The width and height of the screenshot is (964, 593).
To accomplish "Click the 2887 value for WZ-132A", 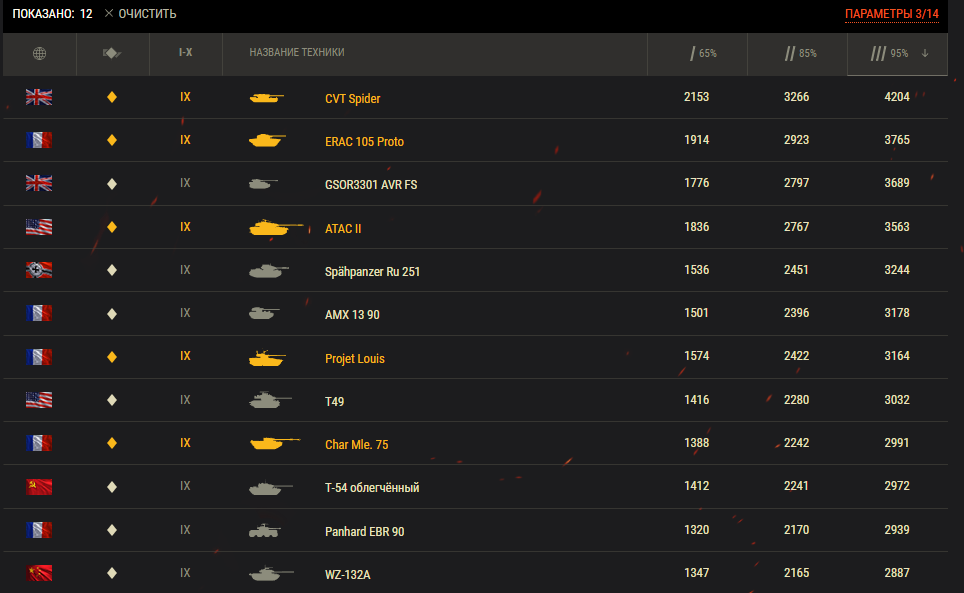I will (x=897, y=573).
